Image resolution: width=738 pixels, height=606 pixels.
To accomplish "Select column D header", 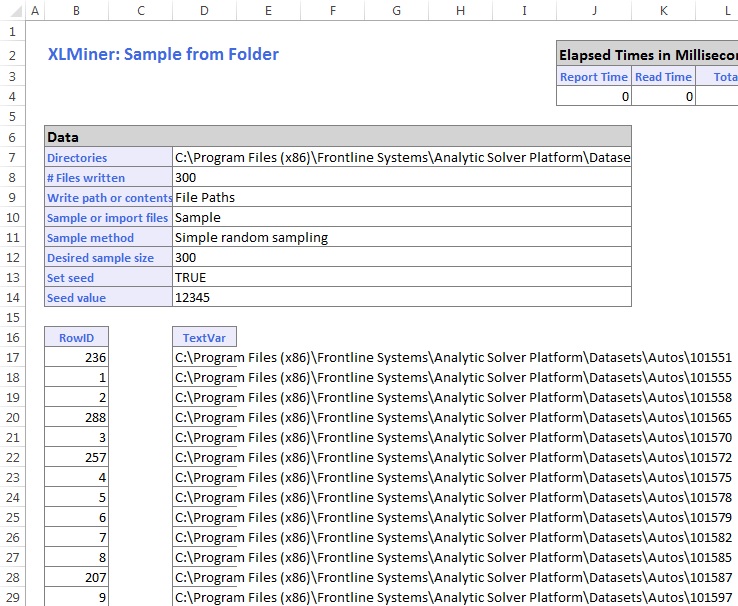I will pos(204,10).
